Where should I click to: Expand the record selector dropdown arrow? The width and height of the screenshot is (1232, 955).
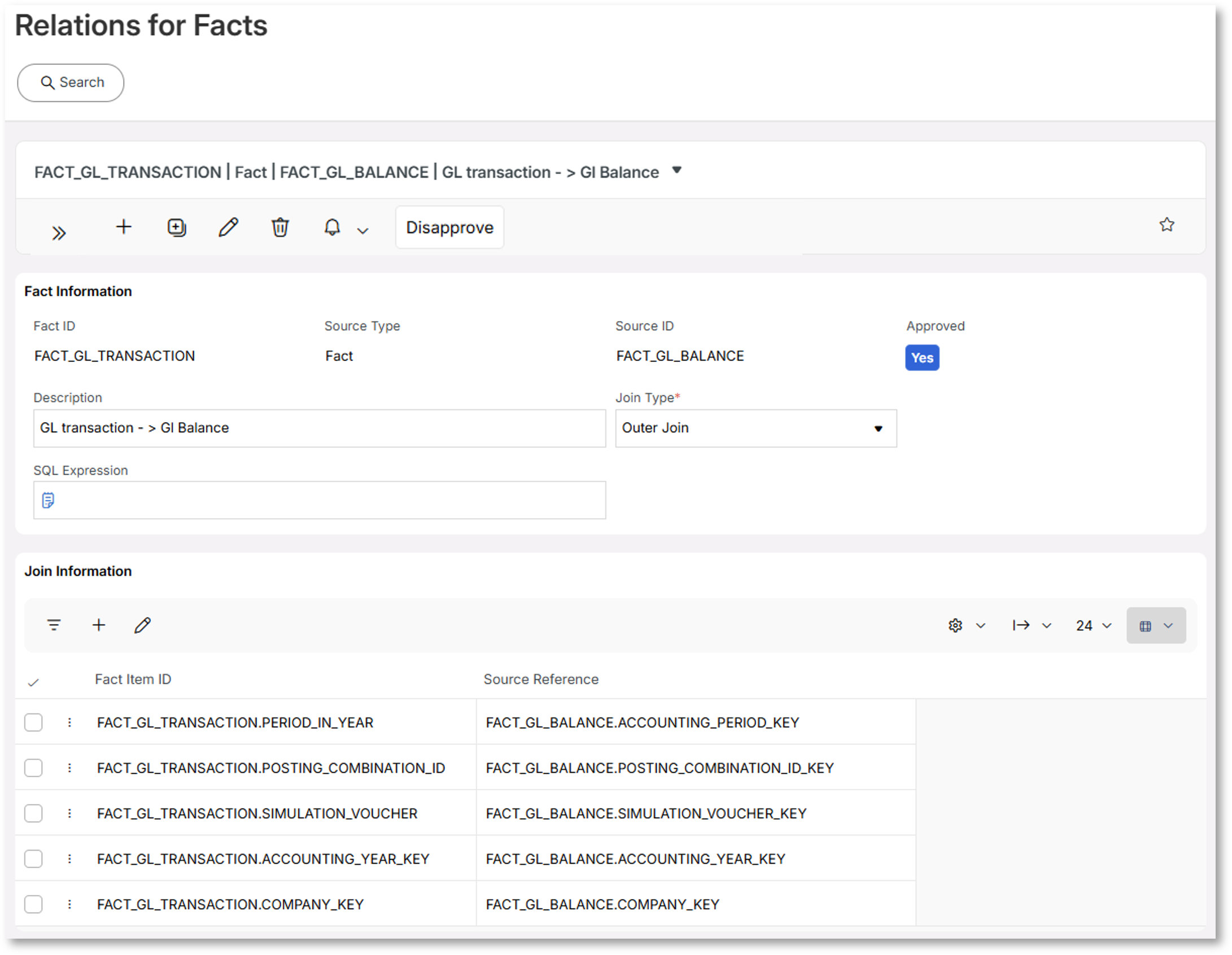tap(676, 170)
